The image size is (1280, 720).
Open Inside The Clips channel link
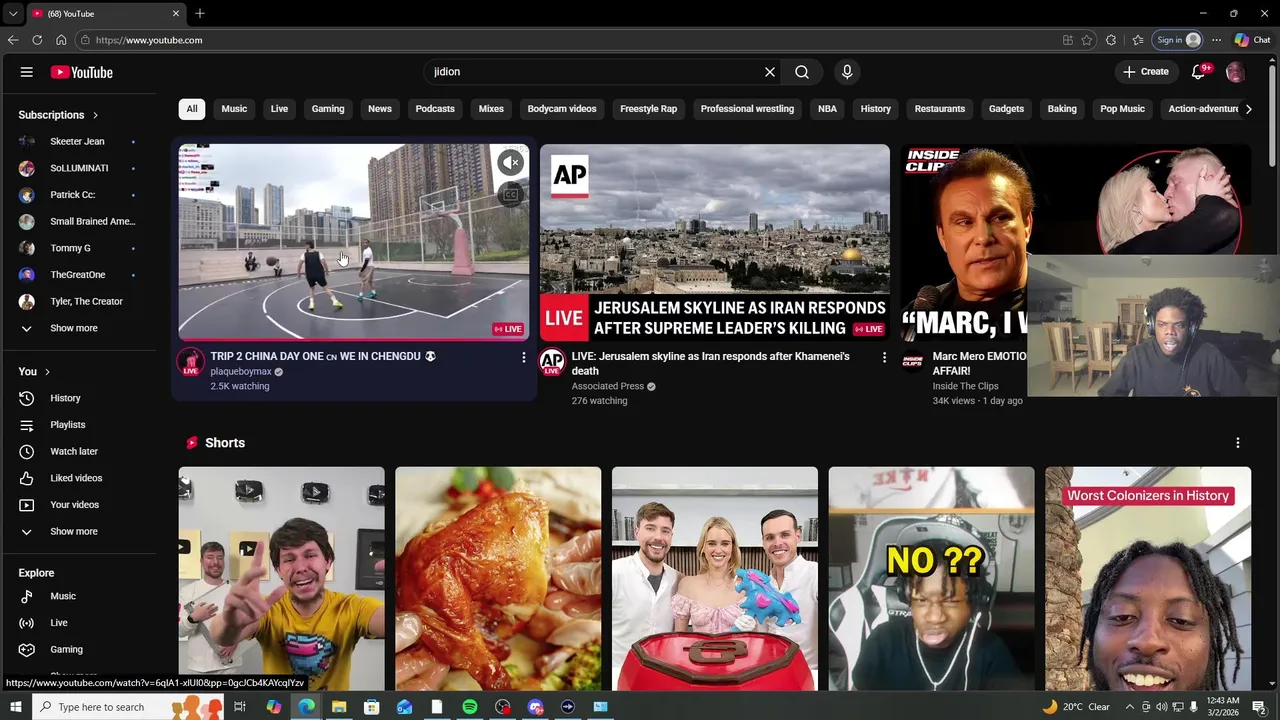pyautogui.click(x=966, y=386)
